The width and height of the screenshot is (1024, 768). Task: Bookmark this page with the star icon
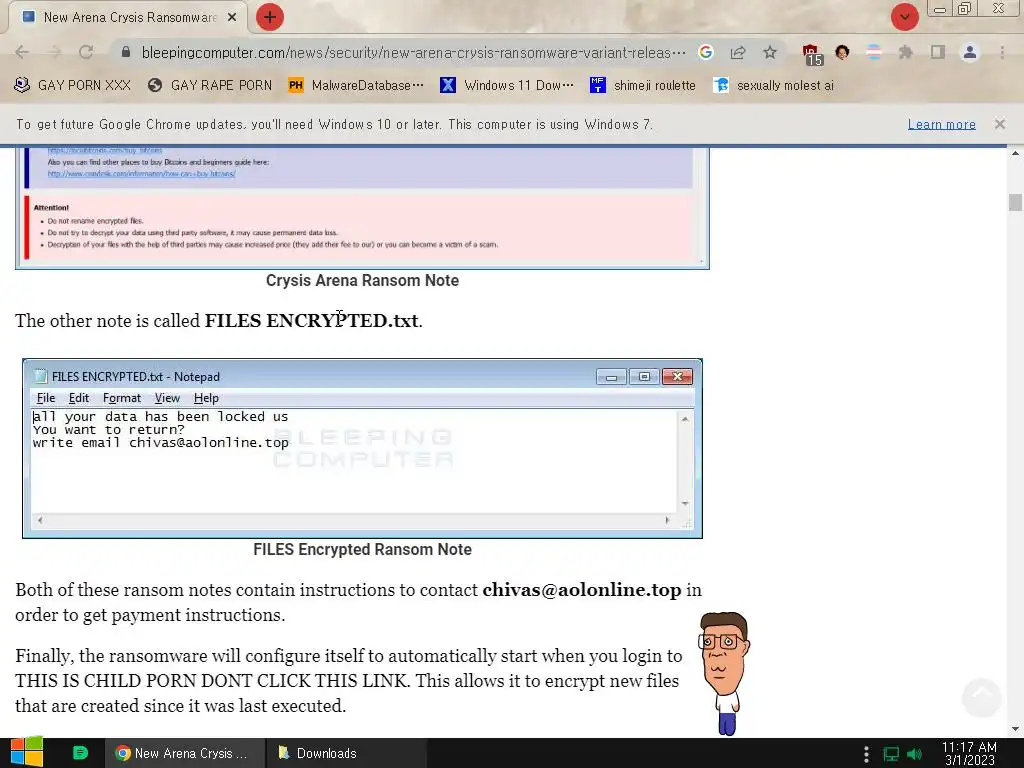point(770,52)
